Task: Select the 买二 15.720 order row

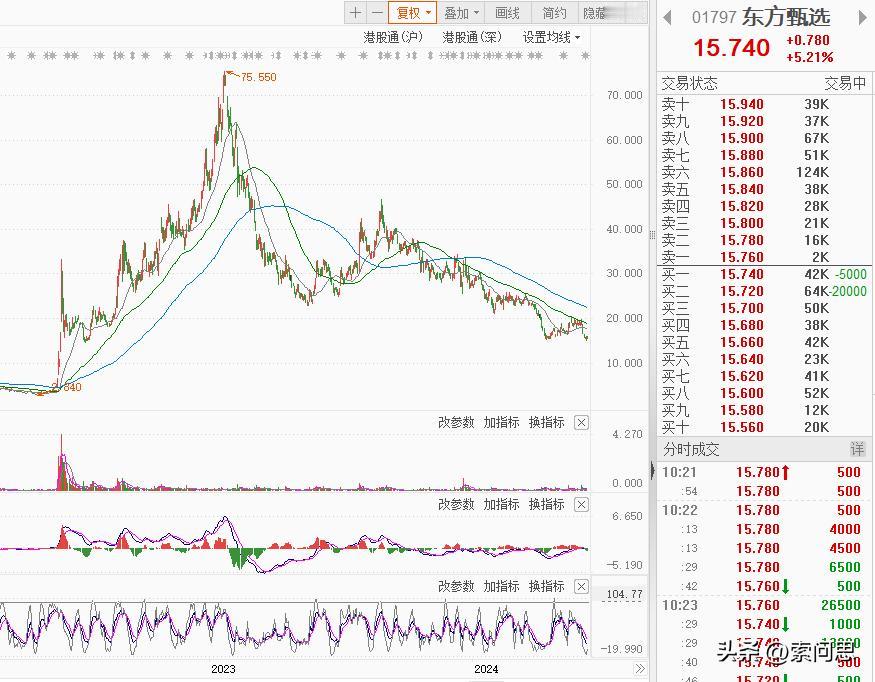Action: coord(763,291)
